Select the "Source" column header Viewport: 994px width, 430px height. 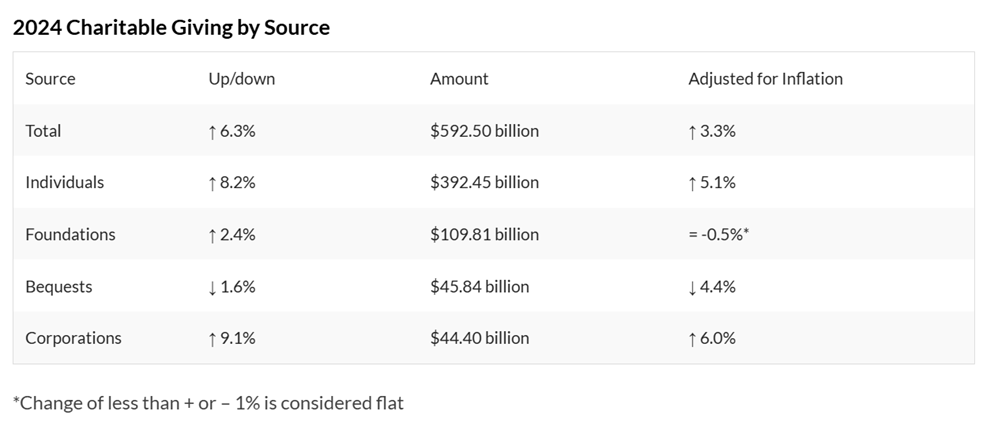click(50, 79)
